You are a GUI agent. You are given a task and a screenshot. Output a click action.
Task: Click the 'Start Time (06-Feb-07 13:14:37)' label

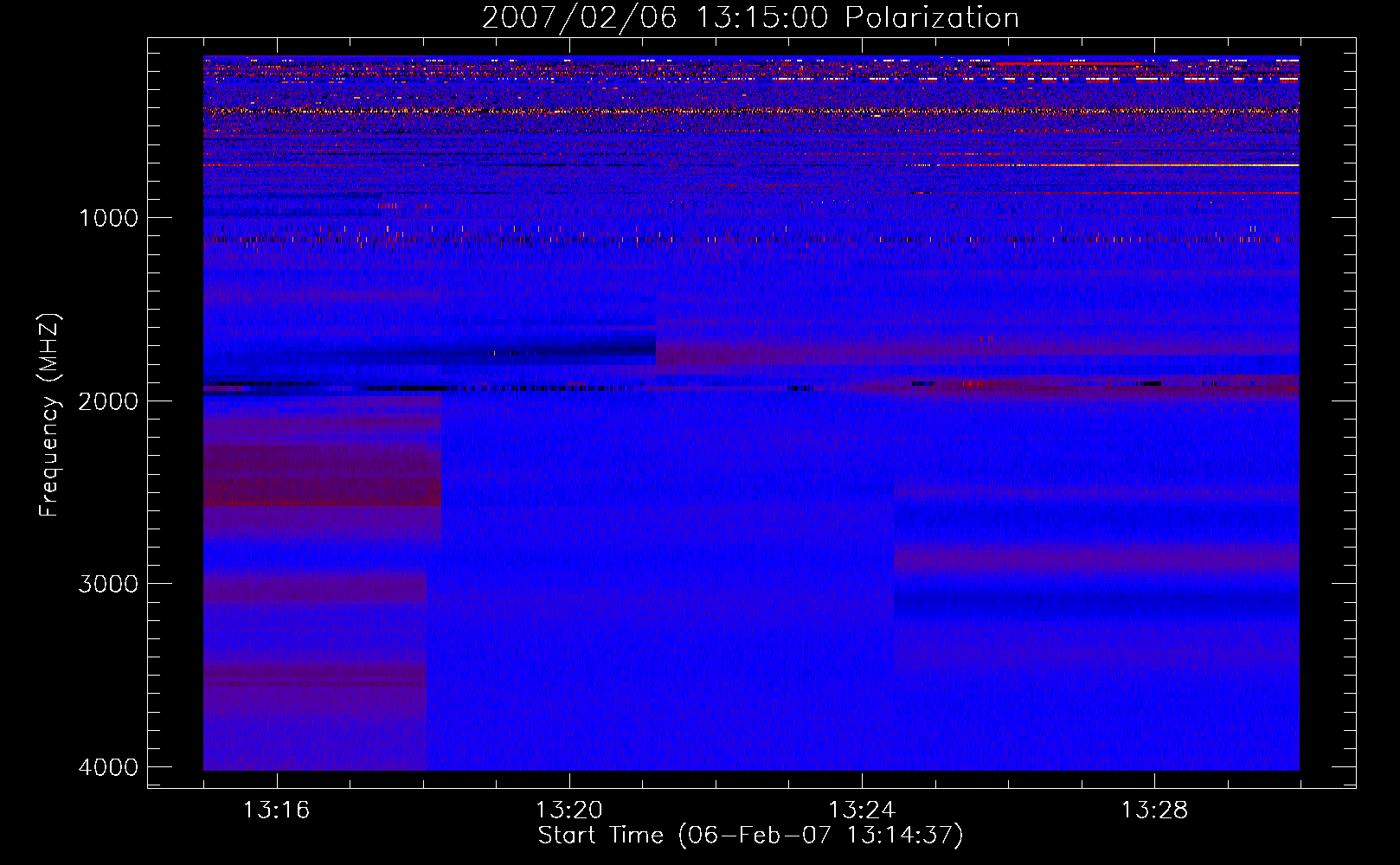pyautogui.click(x=750, y=836)
